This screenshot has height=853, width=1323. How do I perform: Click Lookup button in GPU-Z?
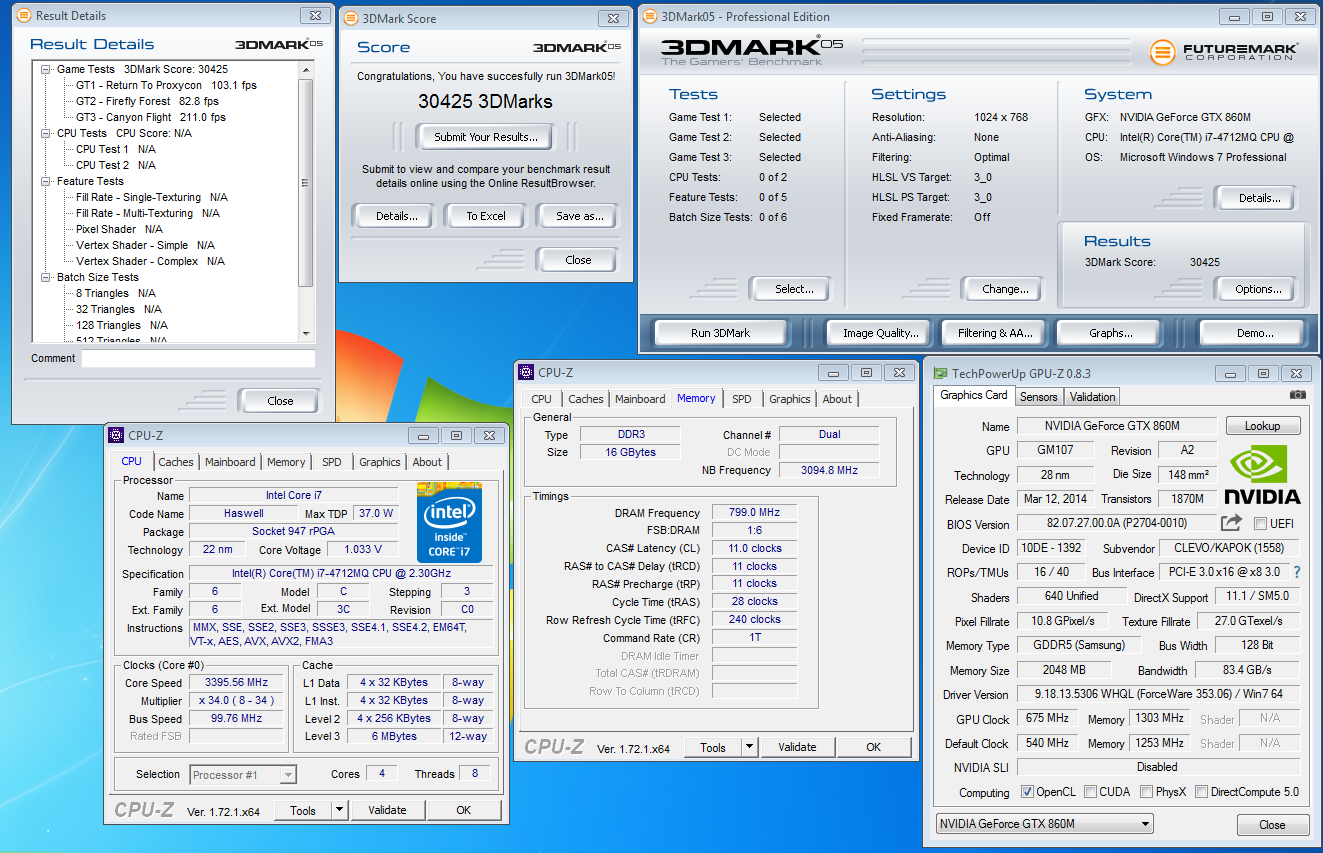point(1262,426)
